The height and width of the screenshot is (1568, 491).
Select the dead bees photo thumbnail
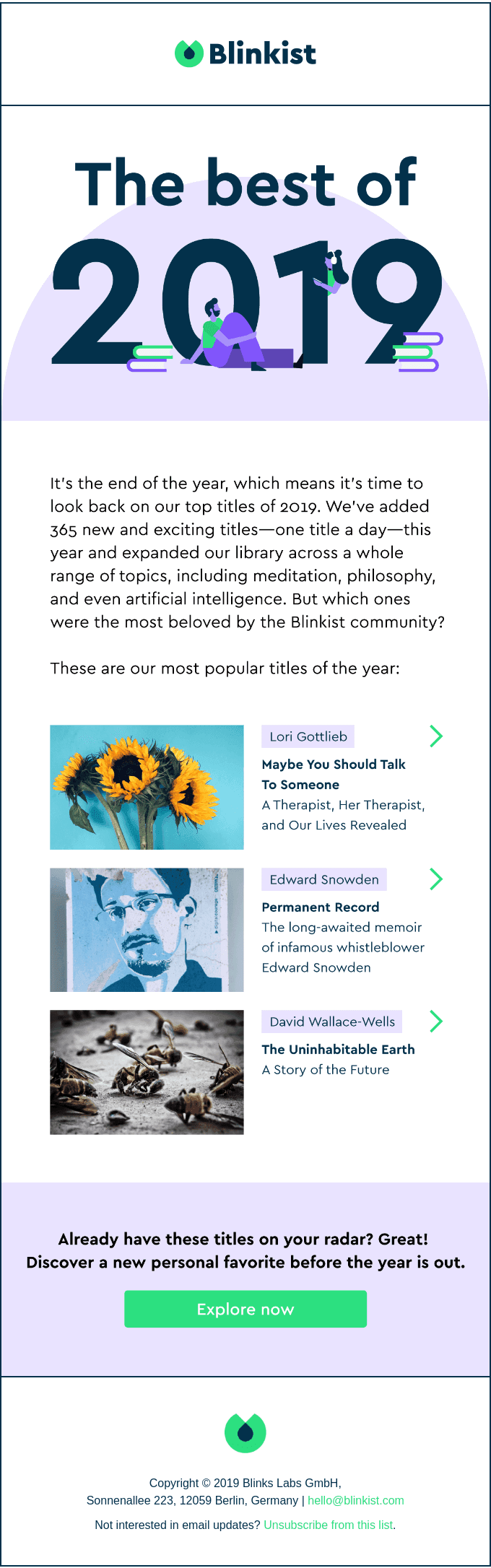point(147,1072)
